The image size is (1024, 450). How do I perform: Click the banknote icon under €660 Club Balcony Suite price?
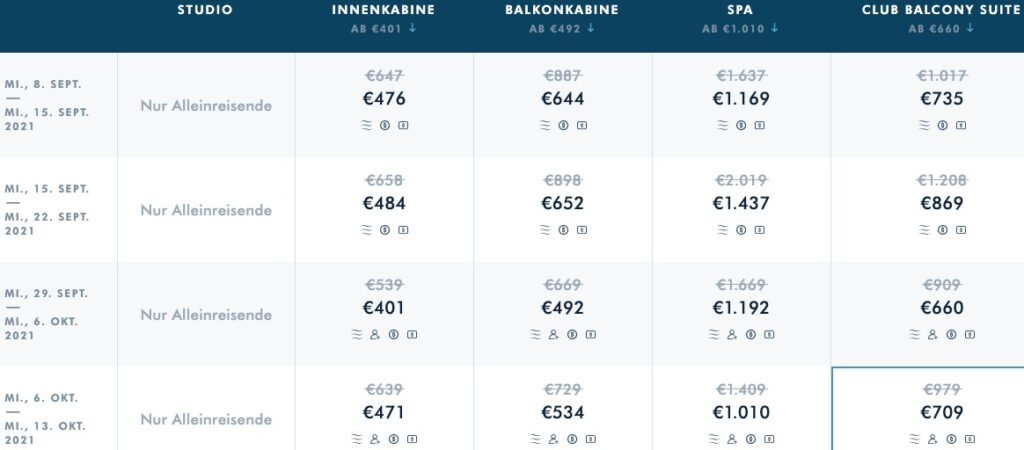pos(970,334)
